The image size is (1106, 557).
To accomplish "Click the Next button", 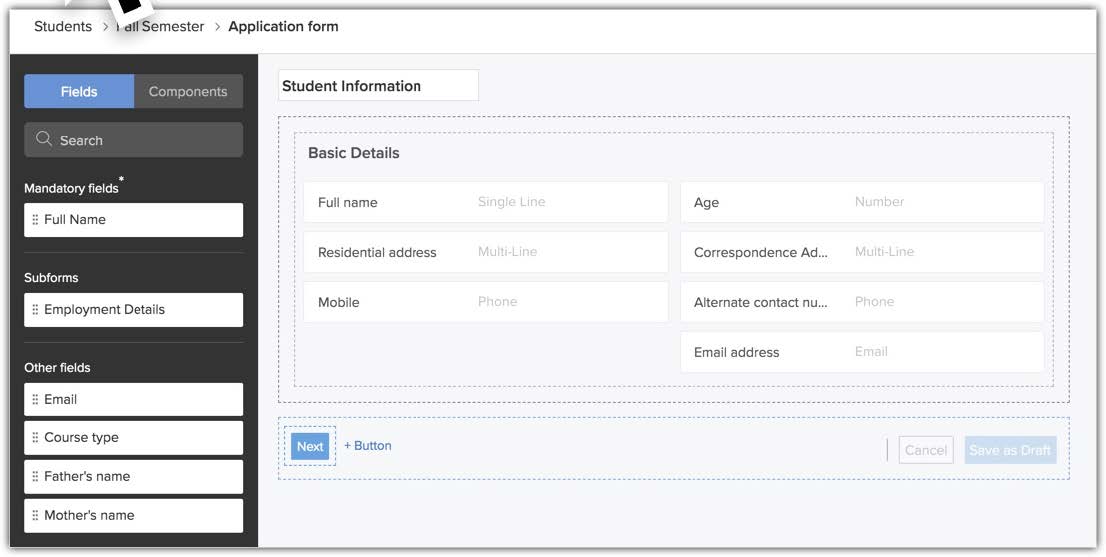I will point(310,446).
